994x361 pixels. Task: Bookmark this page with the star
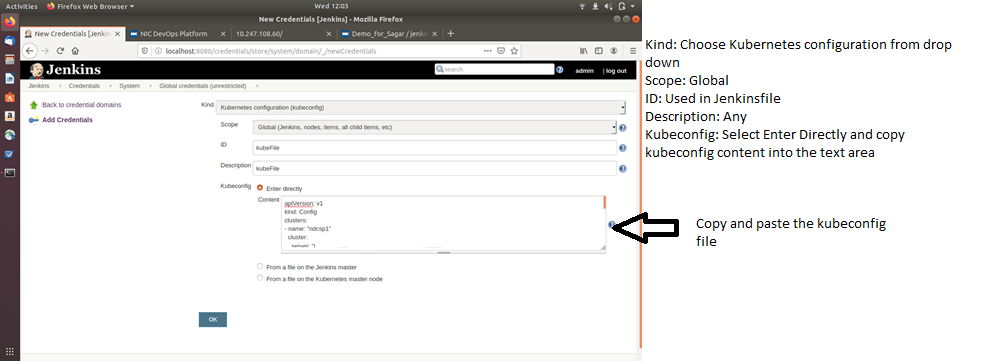click(514, 51)
